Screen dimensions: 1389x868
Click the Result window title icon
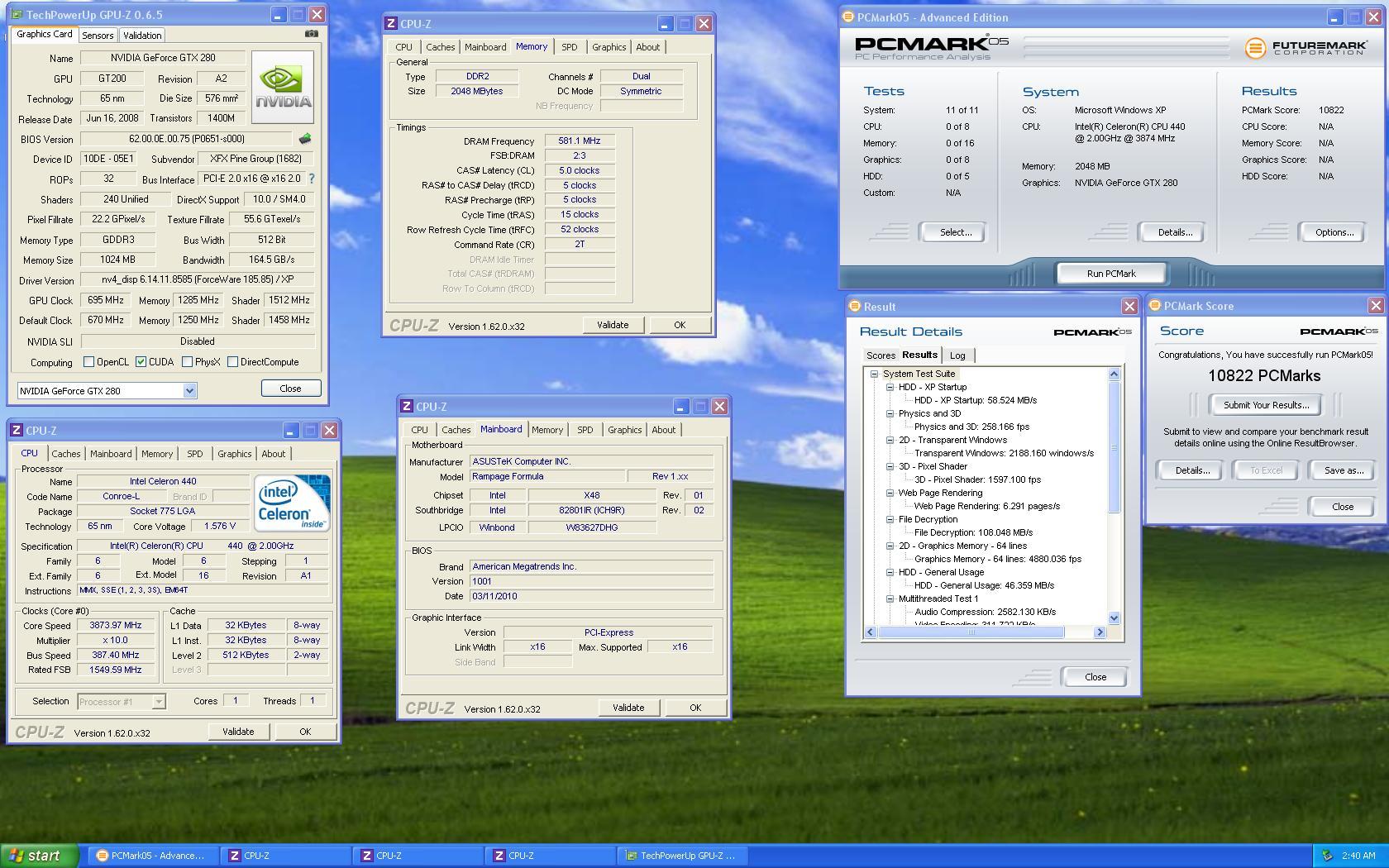(x=854, y=307)
